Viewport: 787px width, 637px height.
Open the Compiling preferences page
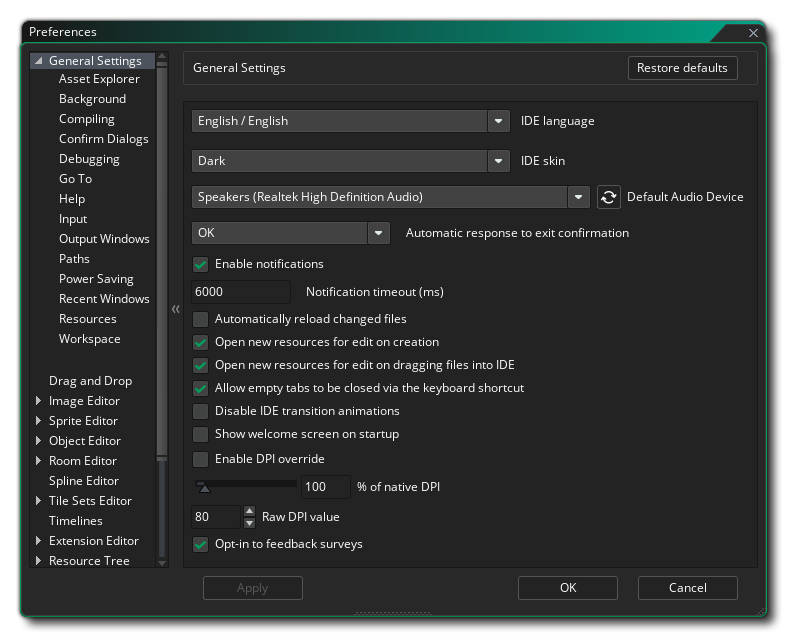[86, 119]
